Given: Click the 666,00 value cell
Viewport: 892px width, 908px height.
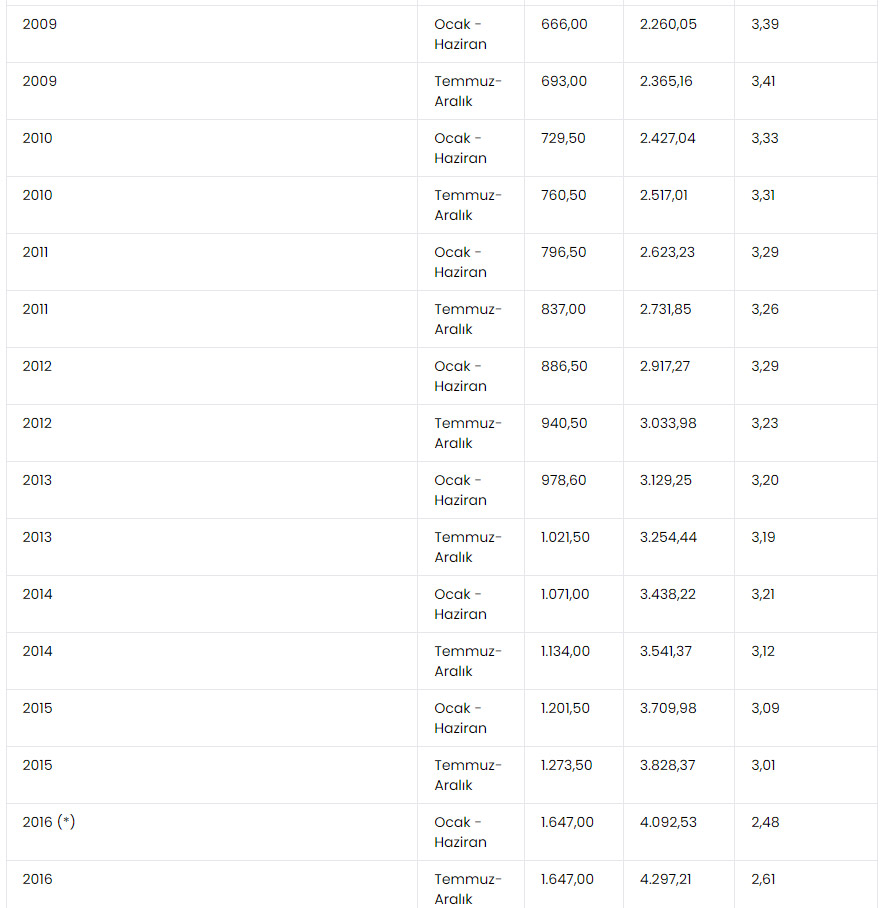Looking at the screenshot, I should point(564,24).
